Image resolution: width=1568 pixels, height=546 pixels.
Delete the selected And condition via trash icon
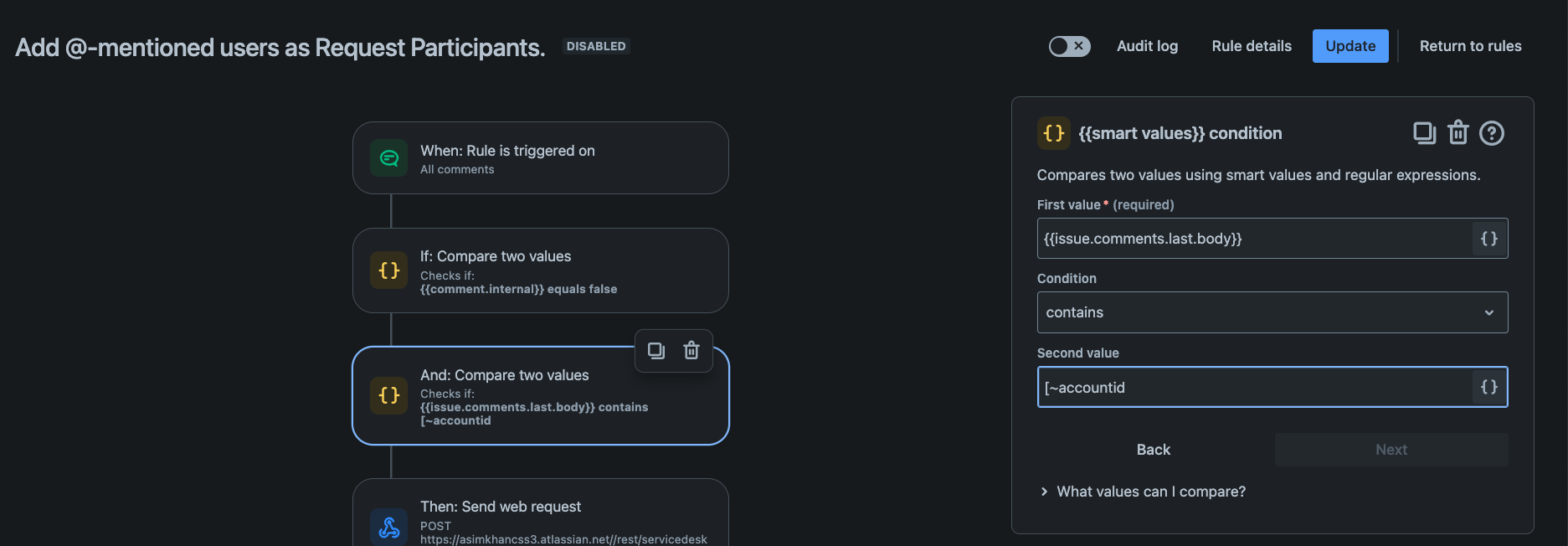click(691, 350)
